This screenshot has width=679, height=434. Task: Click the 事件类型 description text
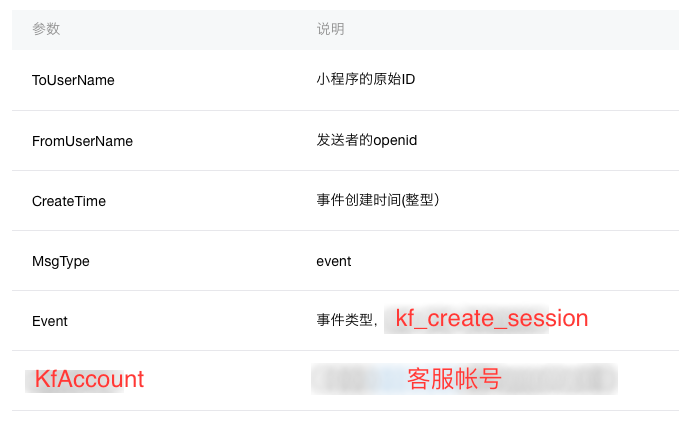[x=344, y=320]
